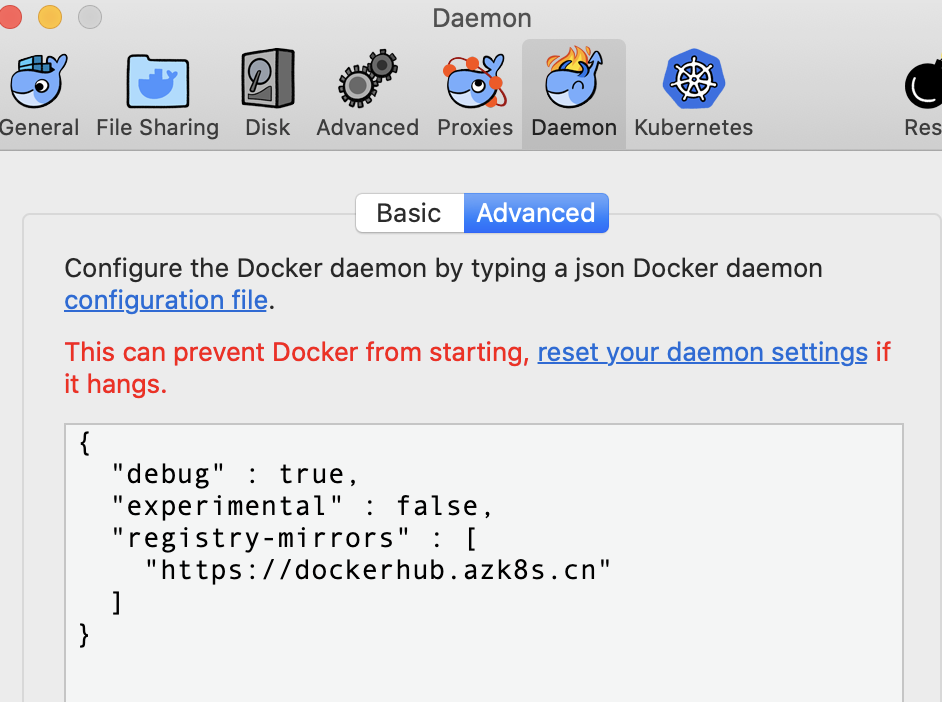
Task: Open the General preferences whale icon
Action: coord(37,82)
